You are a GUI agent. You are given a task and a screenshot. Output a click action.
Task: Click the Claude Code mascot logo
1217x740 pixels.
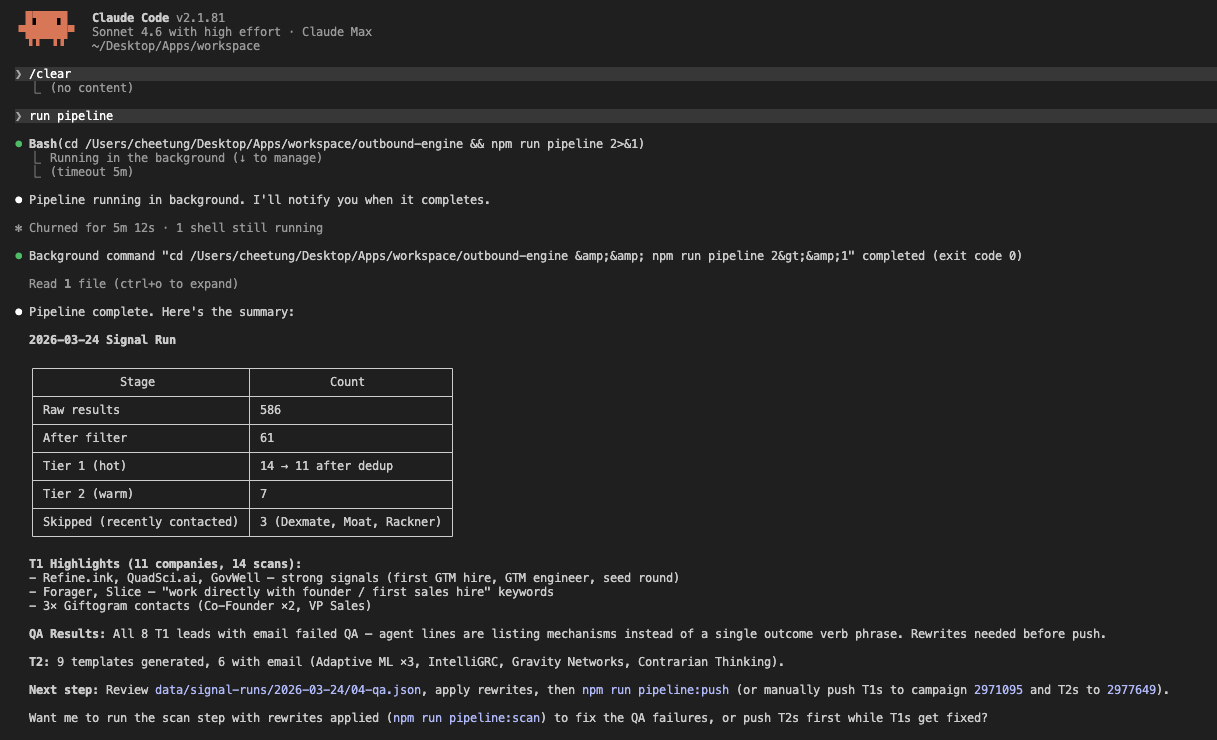click(x=46, y=29)
